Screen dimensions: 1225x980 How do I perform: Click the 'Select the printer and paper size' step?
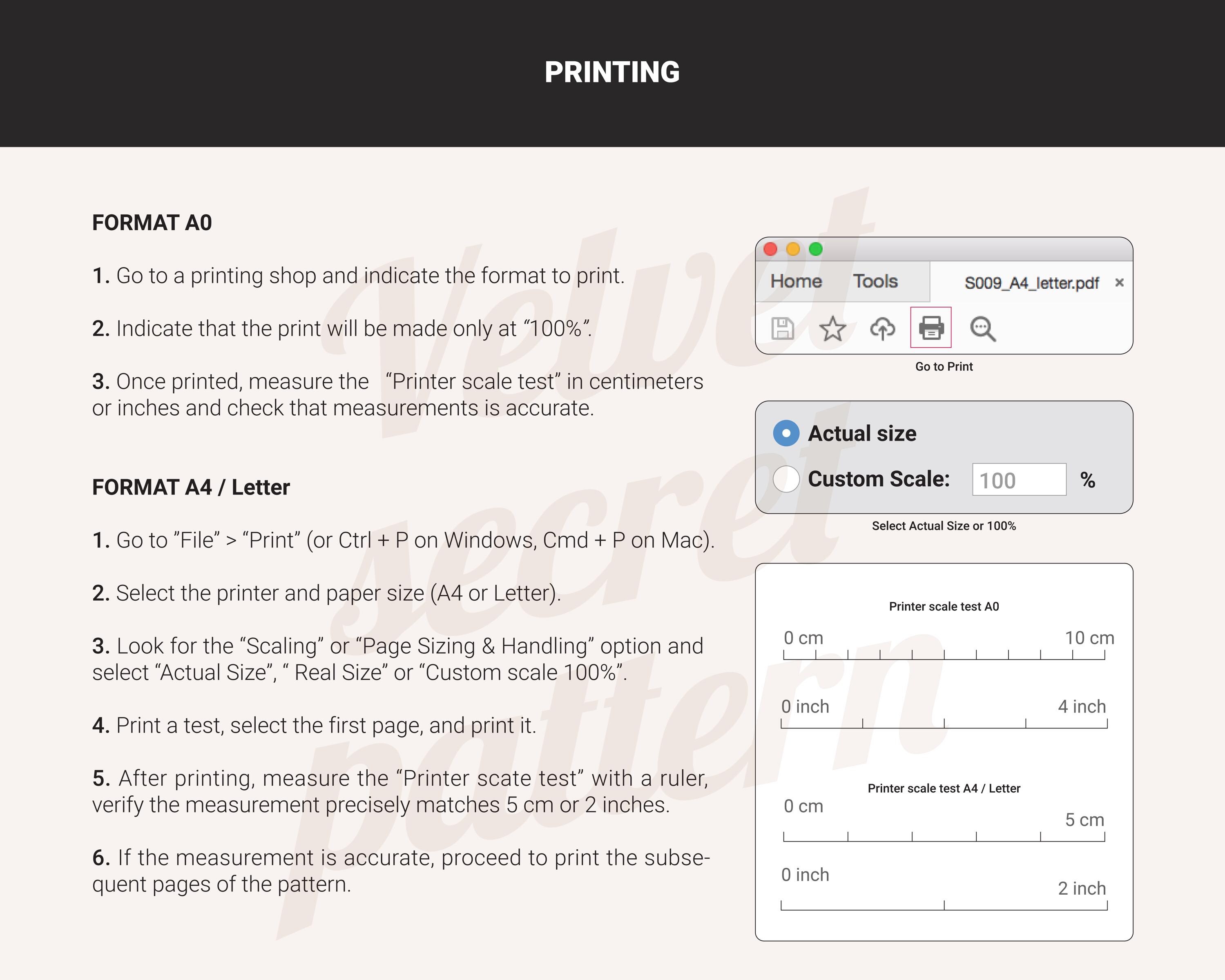pyautogui.click(x=327, y=593)
